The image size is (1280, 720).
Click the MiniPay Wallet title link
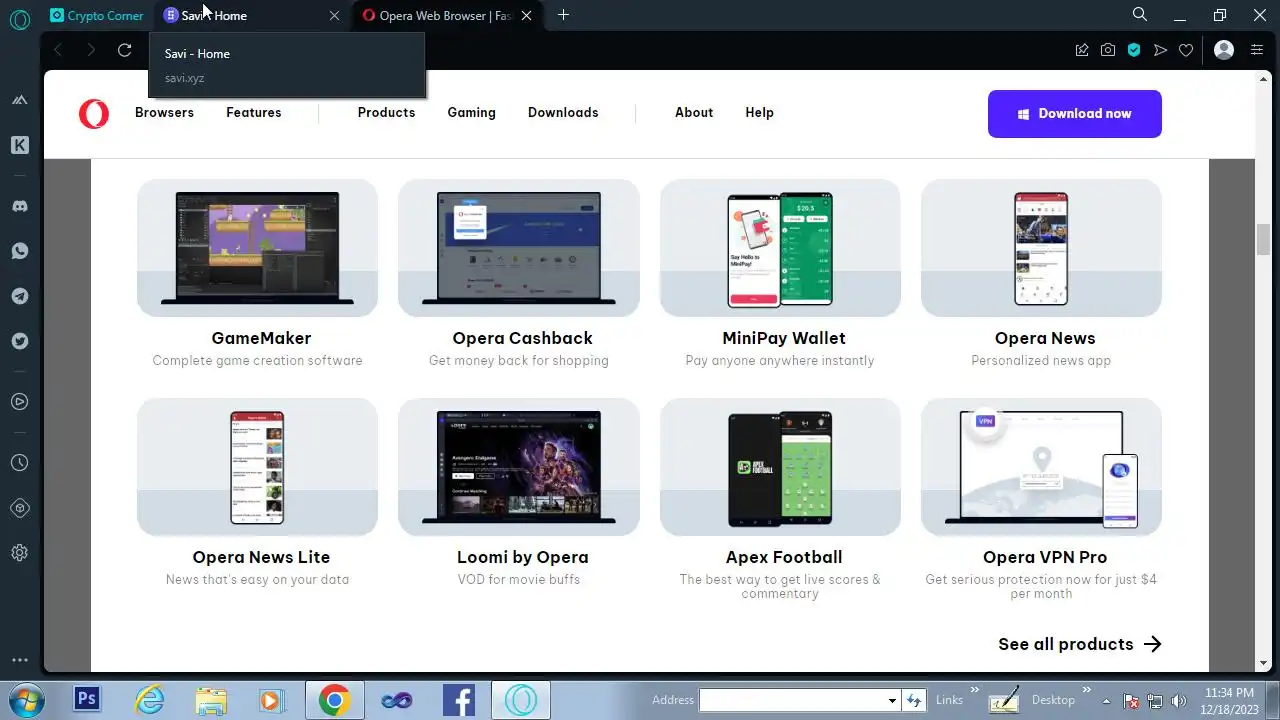click(x=784, y=338)
